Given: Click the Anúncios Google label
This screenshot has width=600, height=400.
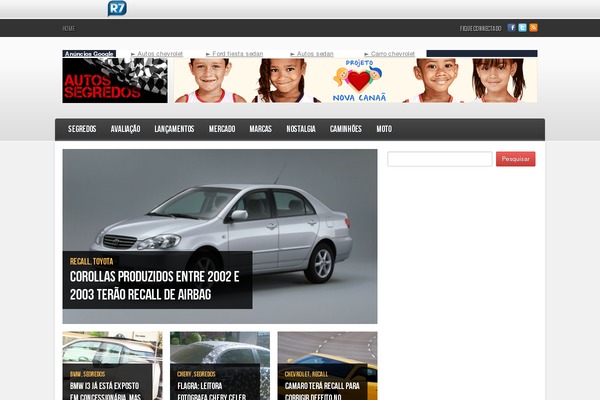Looking at the screenshot, I should [x=89, y=54].
